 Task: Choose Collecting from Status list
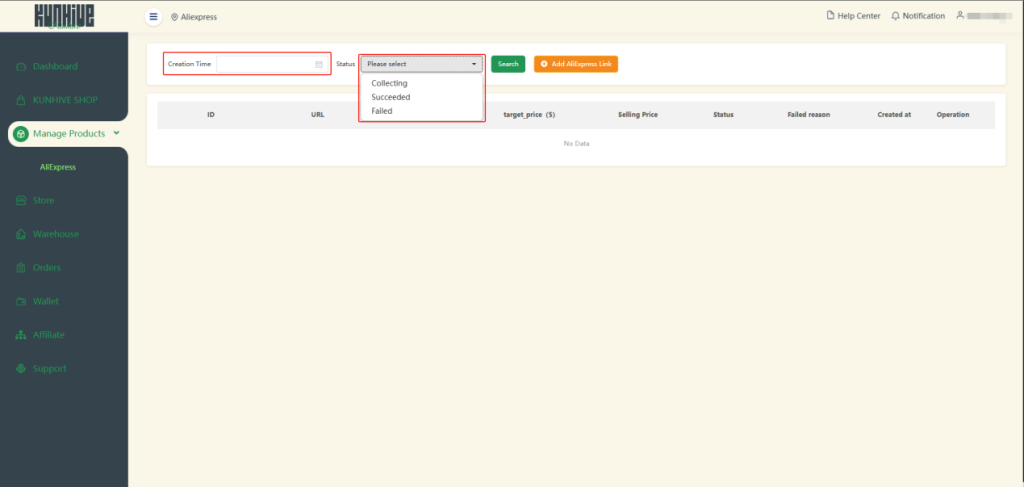coord(389,84)
